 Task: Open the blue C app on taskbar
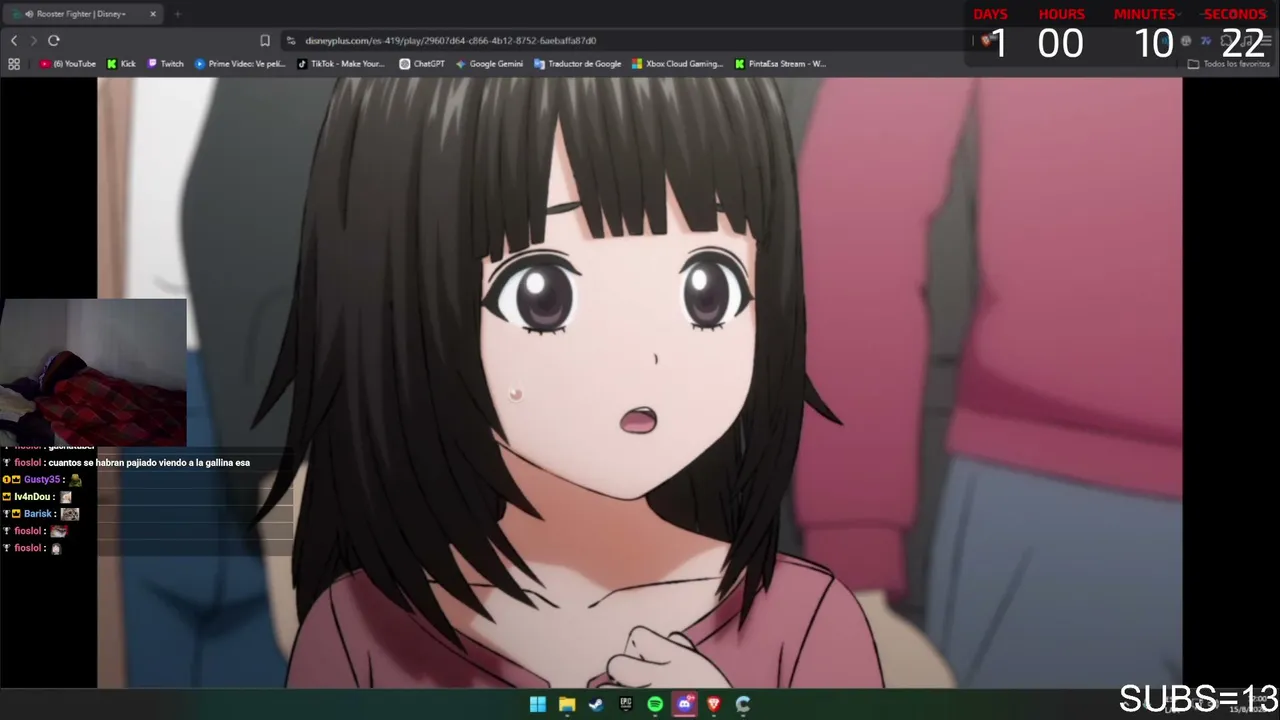[743, 704]
